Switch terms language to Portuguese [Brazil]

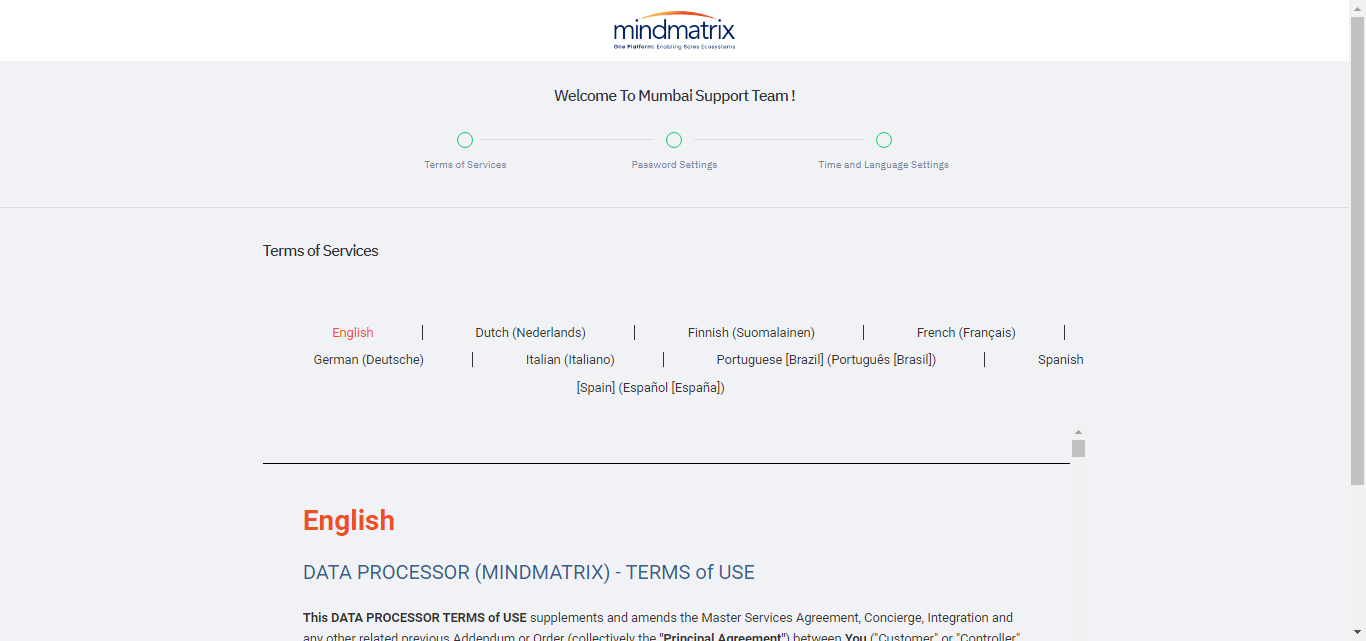(x=826, y=360)
